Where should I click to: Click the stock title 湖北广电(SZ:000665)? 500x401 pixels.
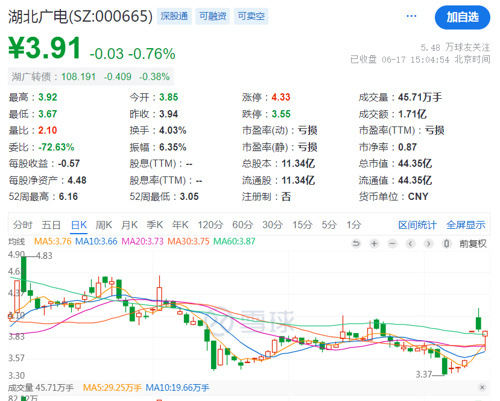[x=80, y=17]
